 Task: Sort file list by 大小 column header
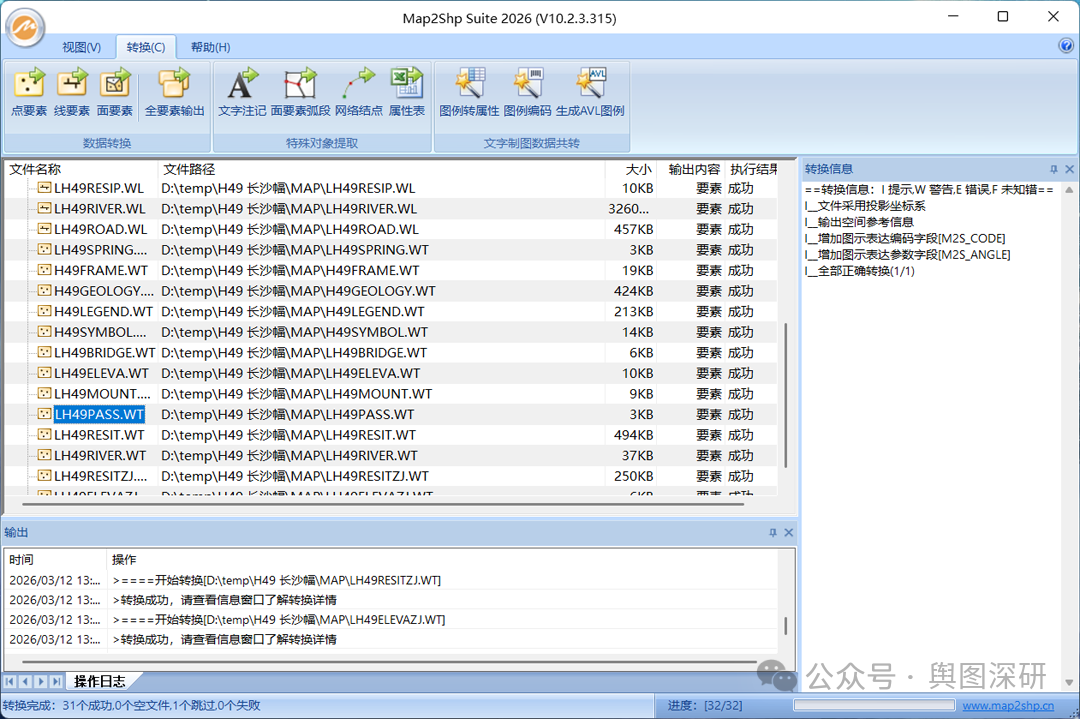638,169
